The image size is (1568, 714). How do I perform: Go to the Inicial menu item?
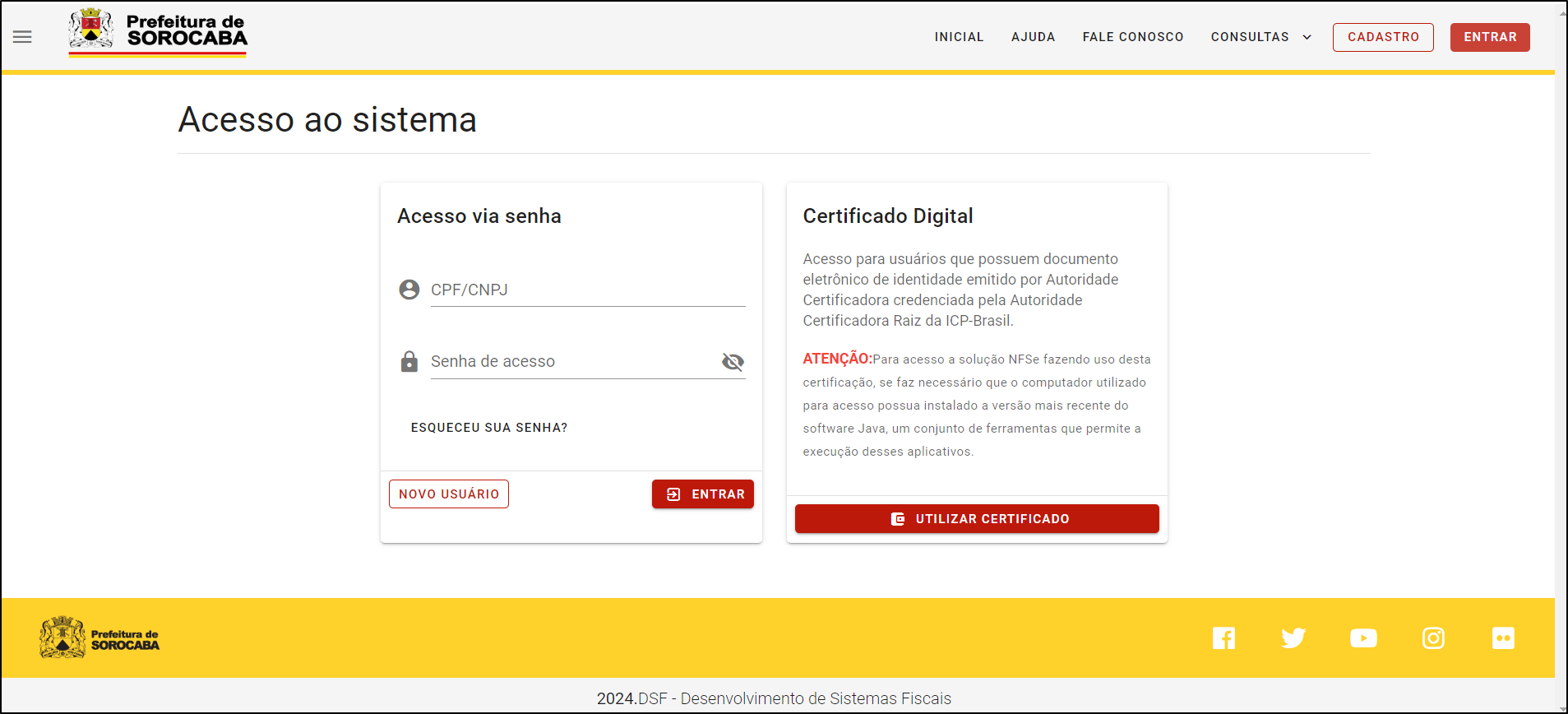[x=959, y=37]
